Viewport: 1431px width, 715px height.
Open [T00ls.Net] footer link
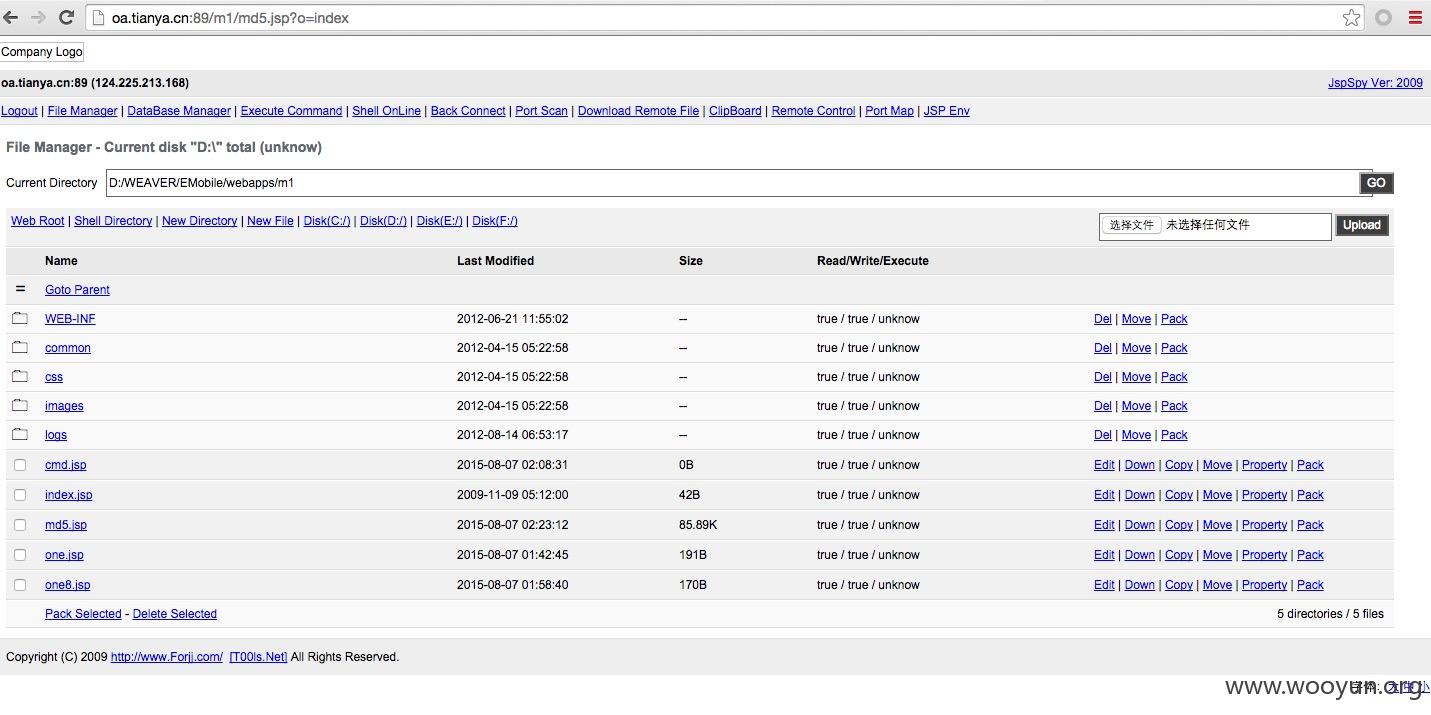pos(258,657)
